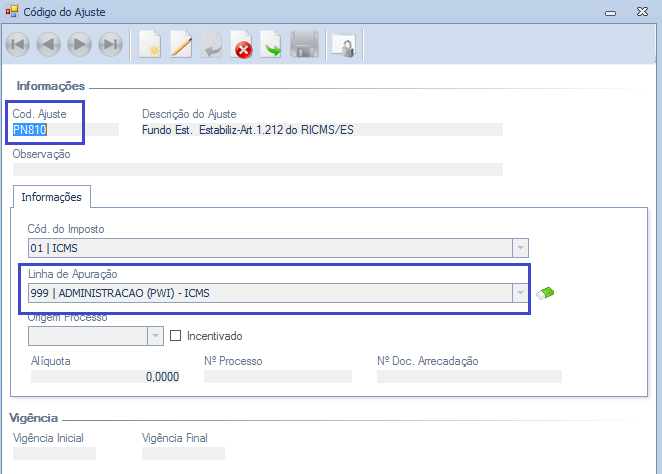Viewport: 662px width, 474px height.
Task: Minimize the Código do Ajuste window
Action: pos(610,13)
